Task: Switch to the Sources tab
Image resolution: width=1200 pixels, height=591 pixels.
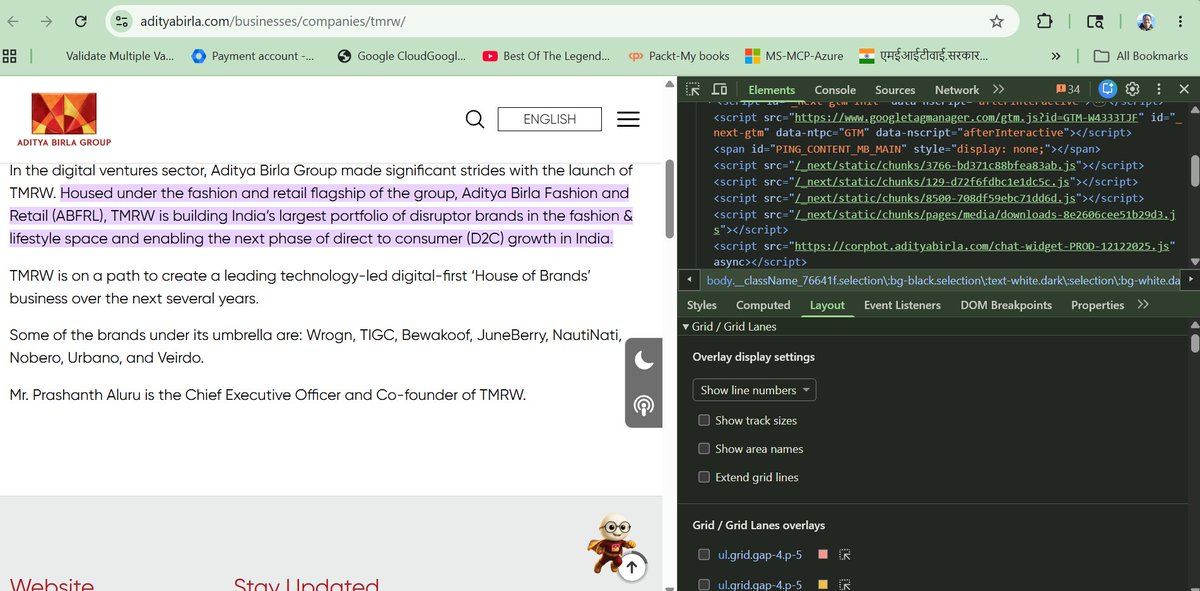Action: [895, 90]
